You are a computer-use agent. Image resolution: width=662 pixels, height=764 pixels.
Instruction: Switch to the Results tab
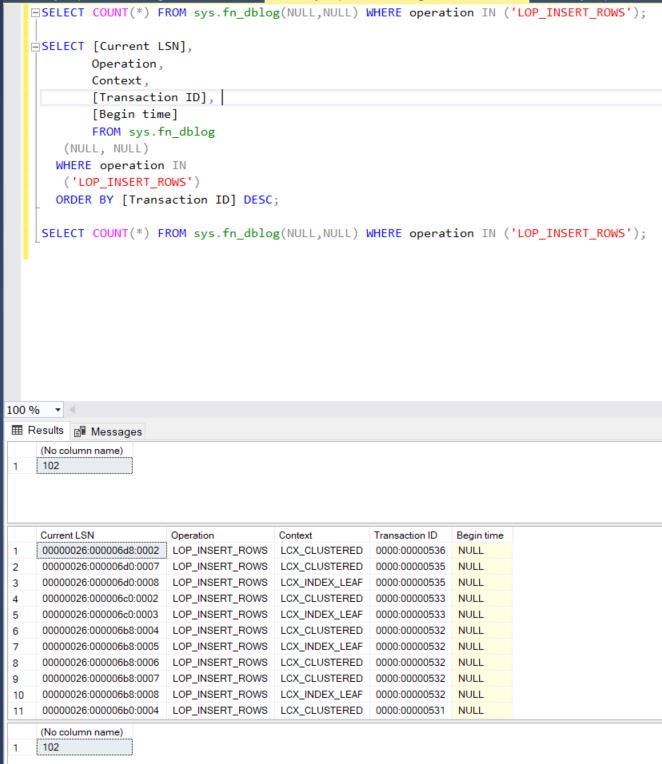click(x=38, y=430)
